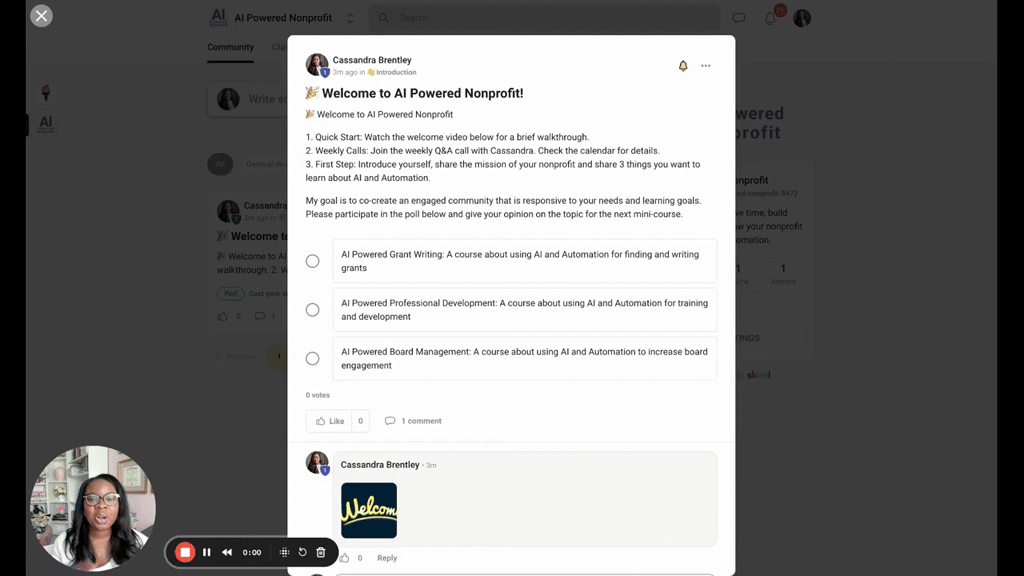Reply to Cassandra Brentley's comment

pos(387,558)
